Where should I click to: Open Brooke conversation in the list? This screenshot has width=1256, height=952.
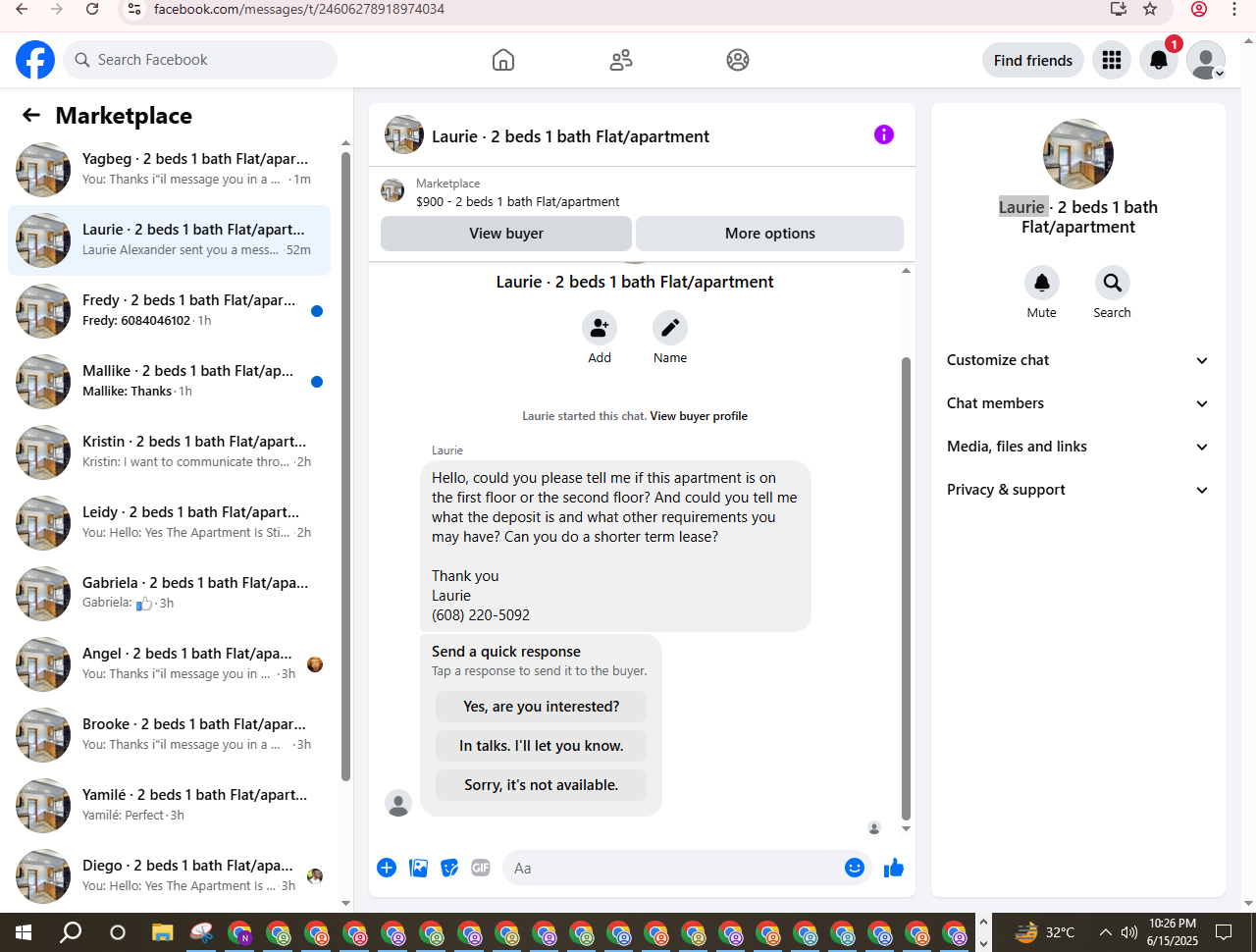point(169,735)
